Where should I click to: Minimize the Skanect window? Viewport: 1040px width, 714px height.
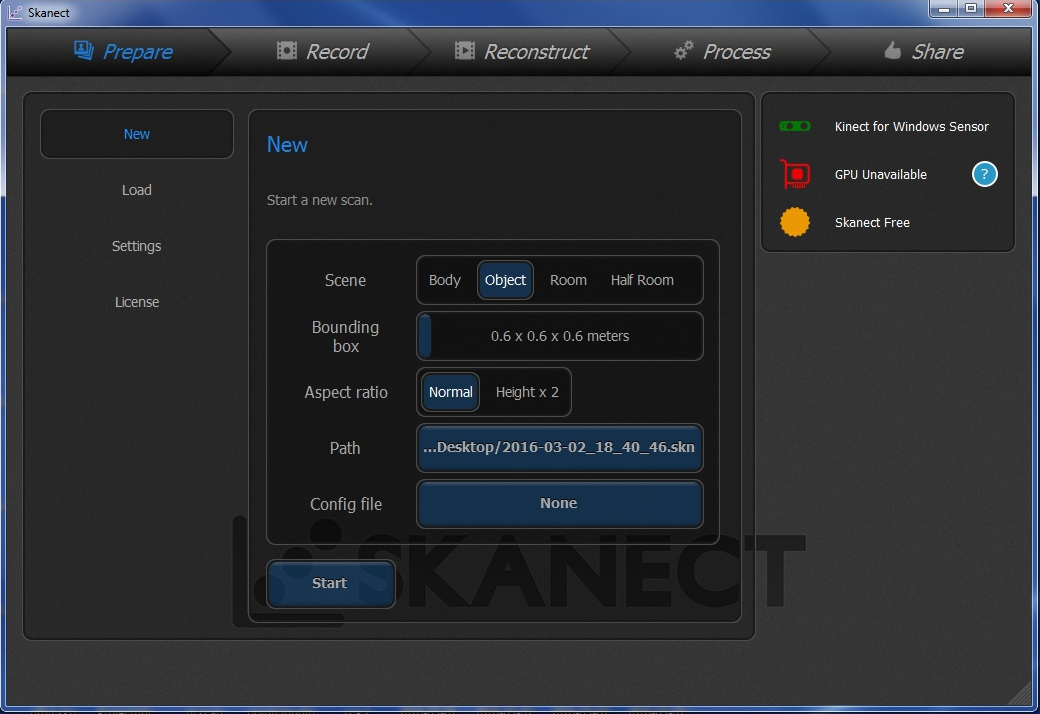pyautogui.click(x=943, y=9)
